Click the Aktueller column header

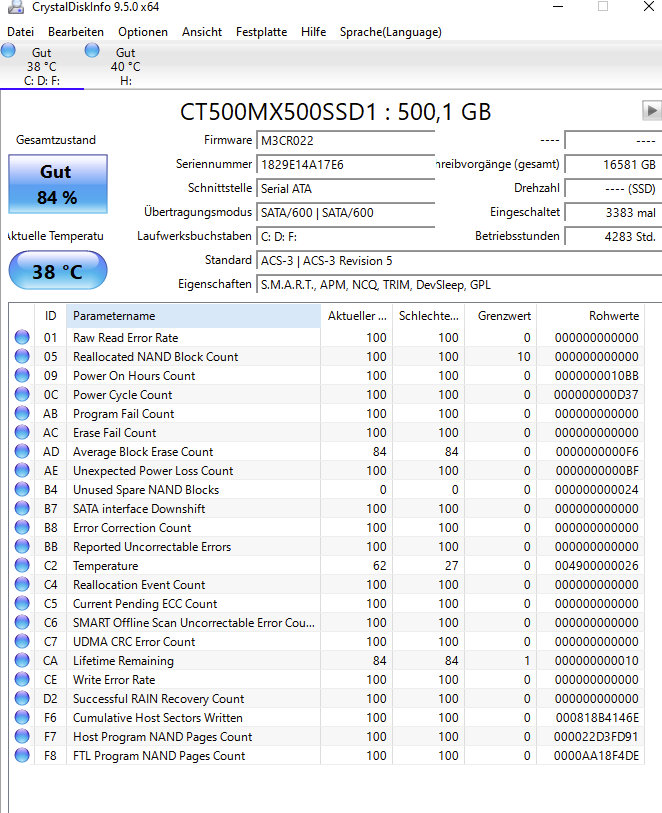coord(357,316)
